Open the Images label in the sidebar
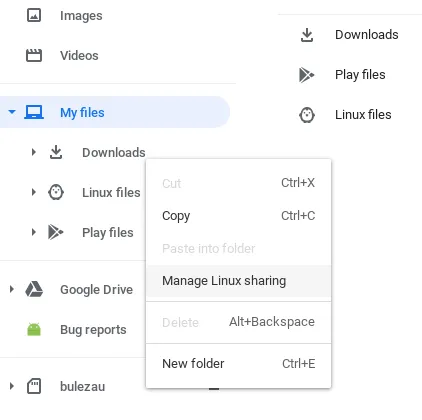 click(81, 16)
